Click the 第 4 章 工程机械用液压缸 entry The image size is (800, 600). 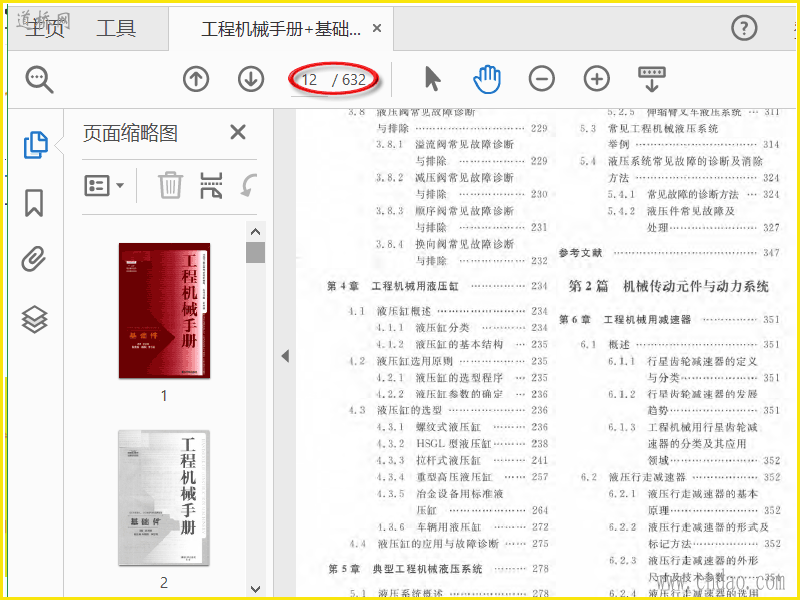[438, 286]
